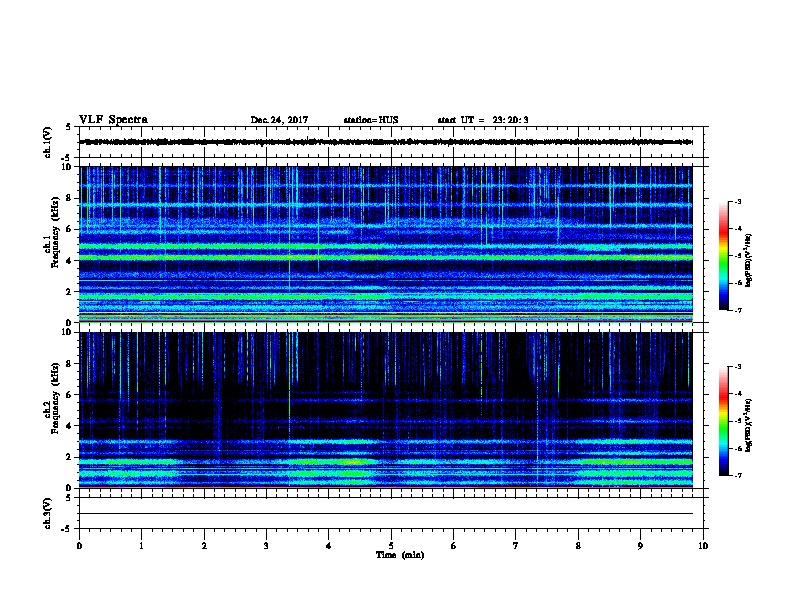This screenshot has height=612, width=792.
Task: Click the "ch.1(V)" waveform axis label
Action: (x=48, y=142)
